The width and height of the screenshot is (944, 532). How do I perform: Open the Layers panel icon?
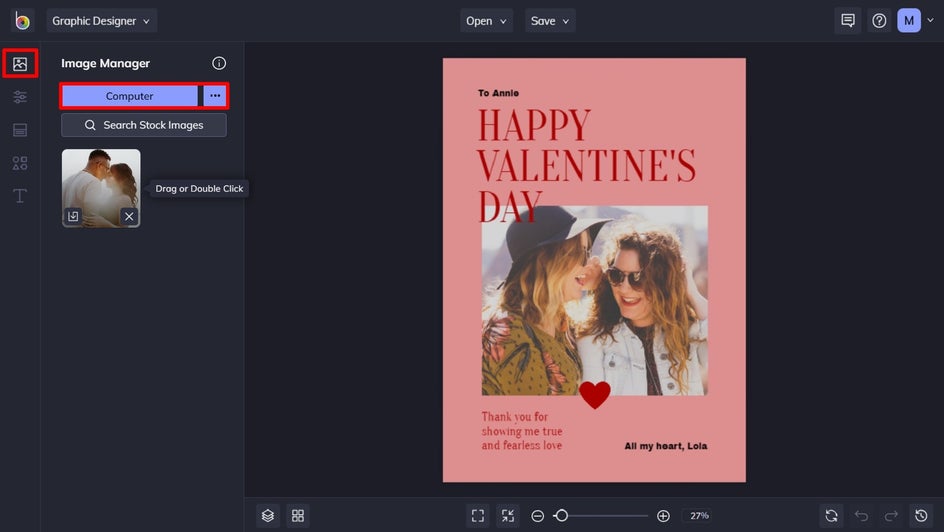click(x=268, y=516)
